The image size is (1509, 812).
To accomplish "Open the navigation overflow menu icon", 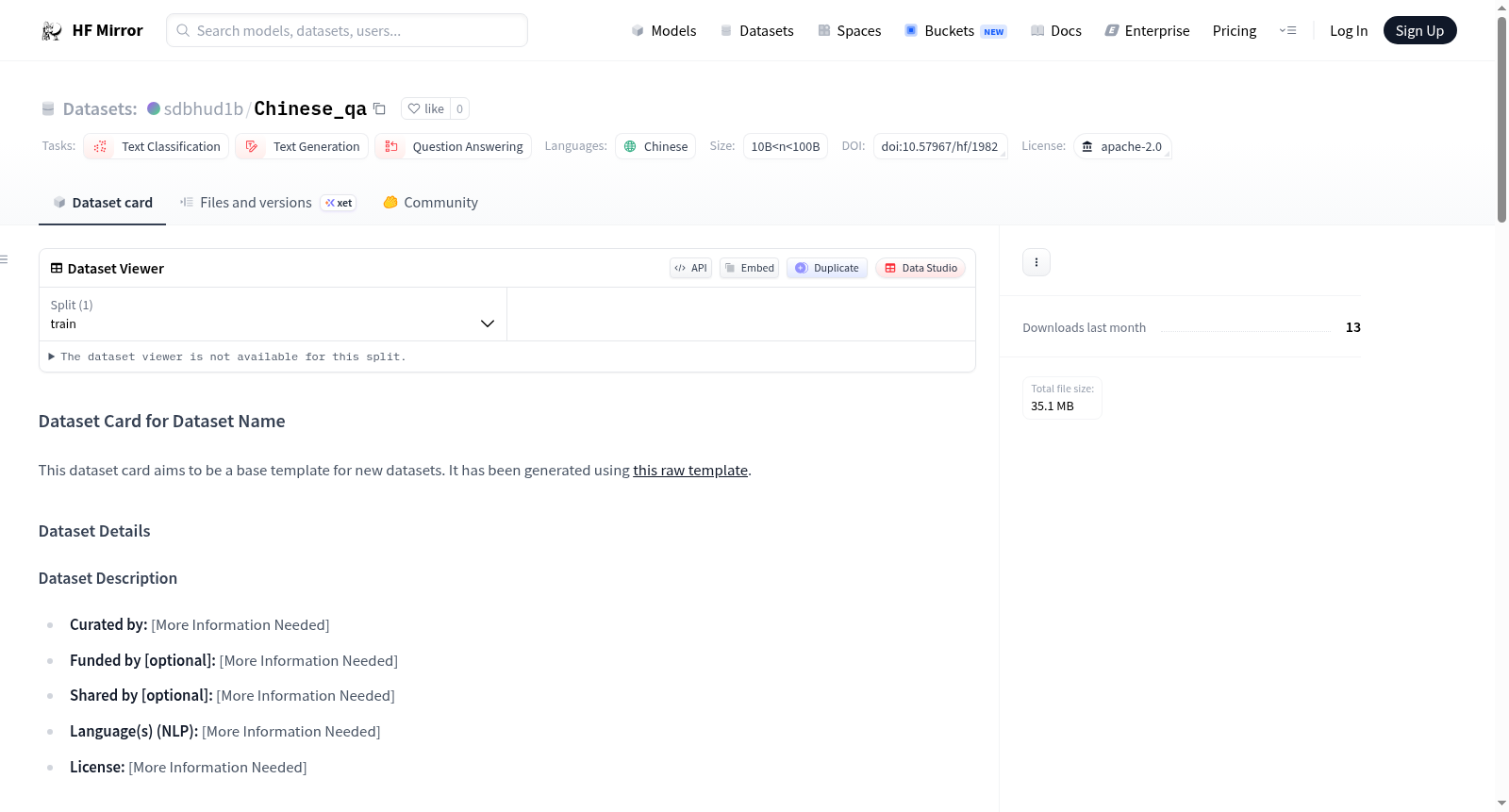I will pos(1287,31).
